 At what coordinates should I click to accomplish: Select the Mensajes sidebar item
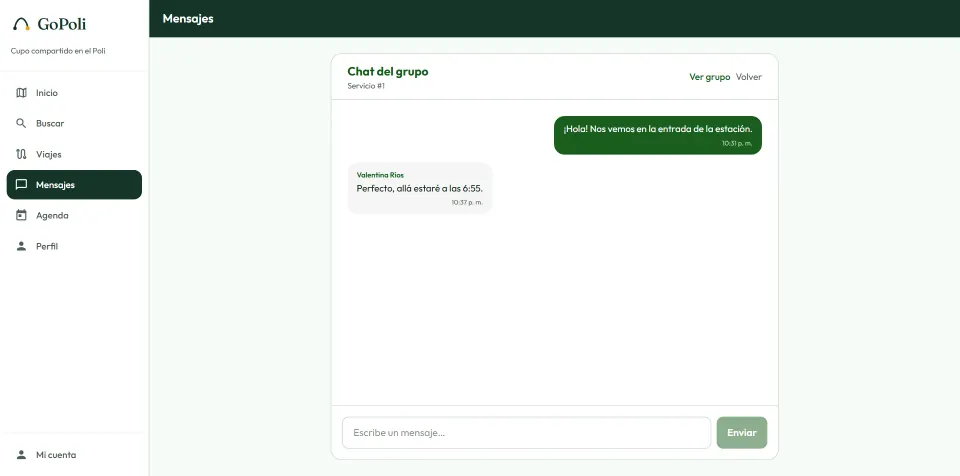pos(74,185)
